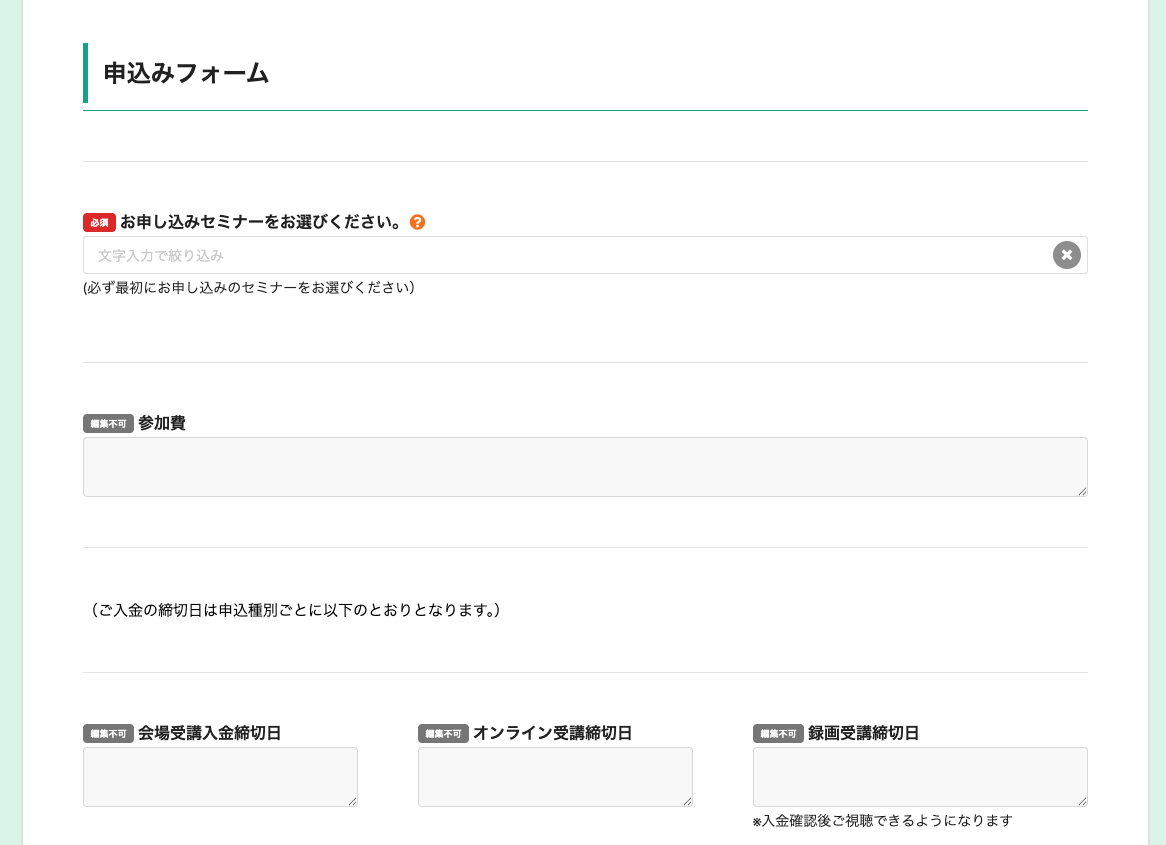Click the 参加費 text area
1166x845 pixels.
[585, 467]
